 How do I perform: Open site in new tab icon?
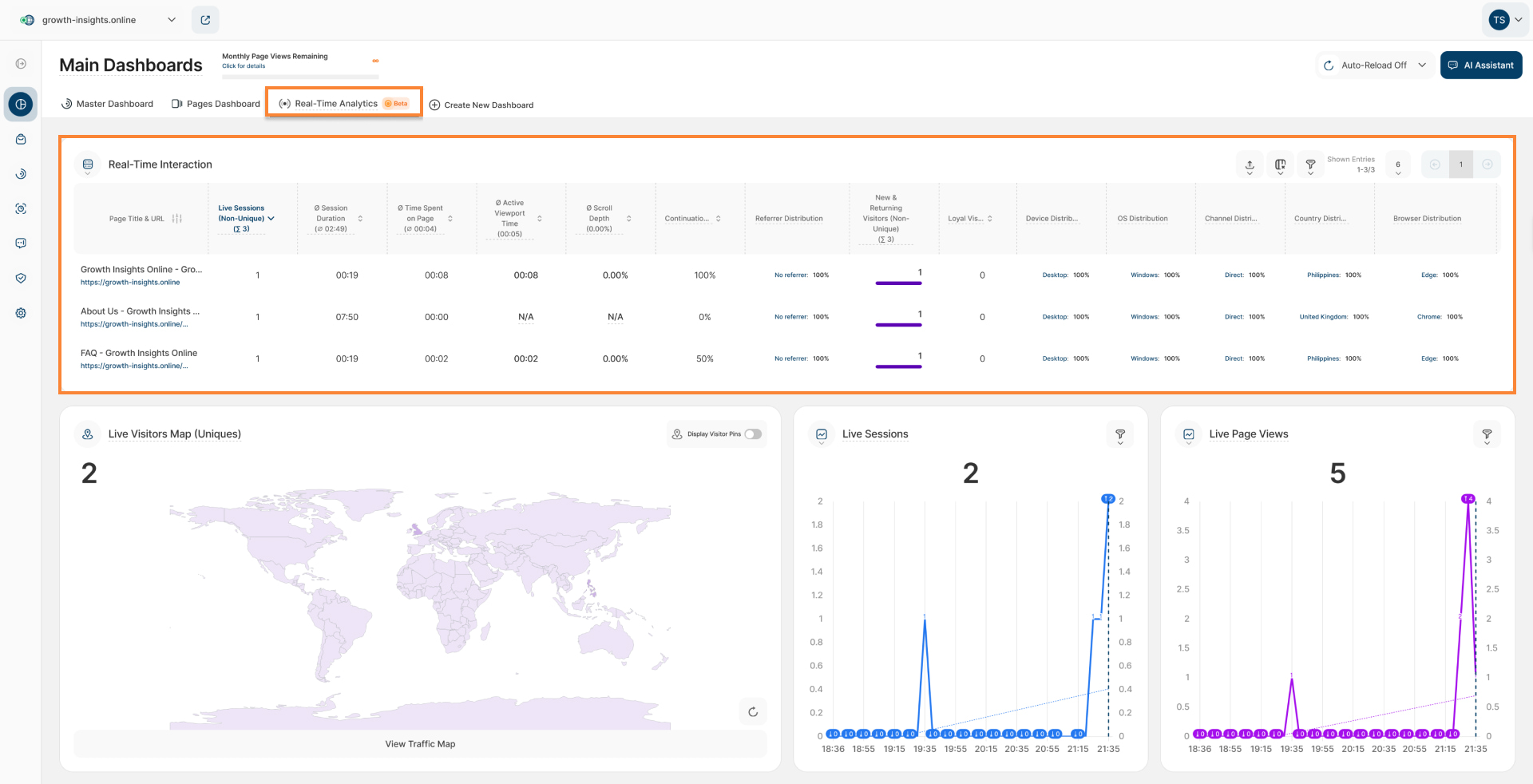point(205,20)
